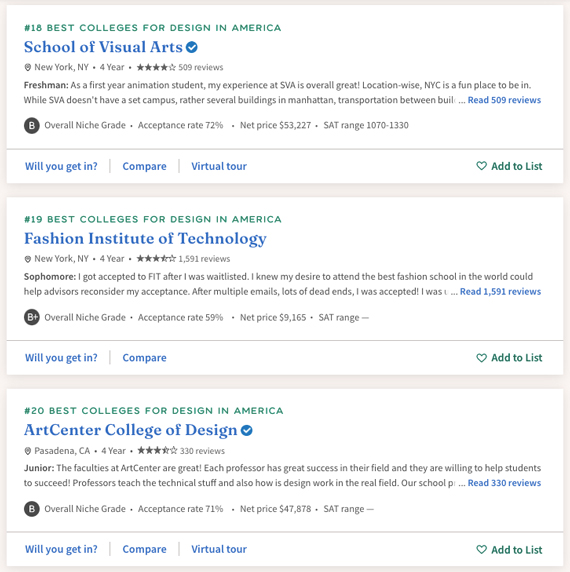Open Virtual tour for School of Visual Arts
This screenshot has height=572, width=570.
click(x=219, y=166)
